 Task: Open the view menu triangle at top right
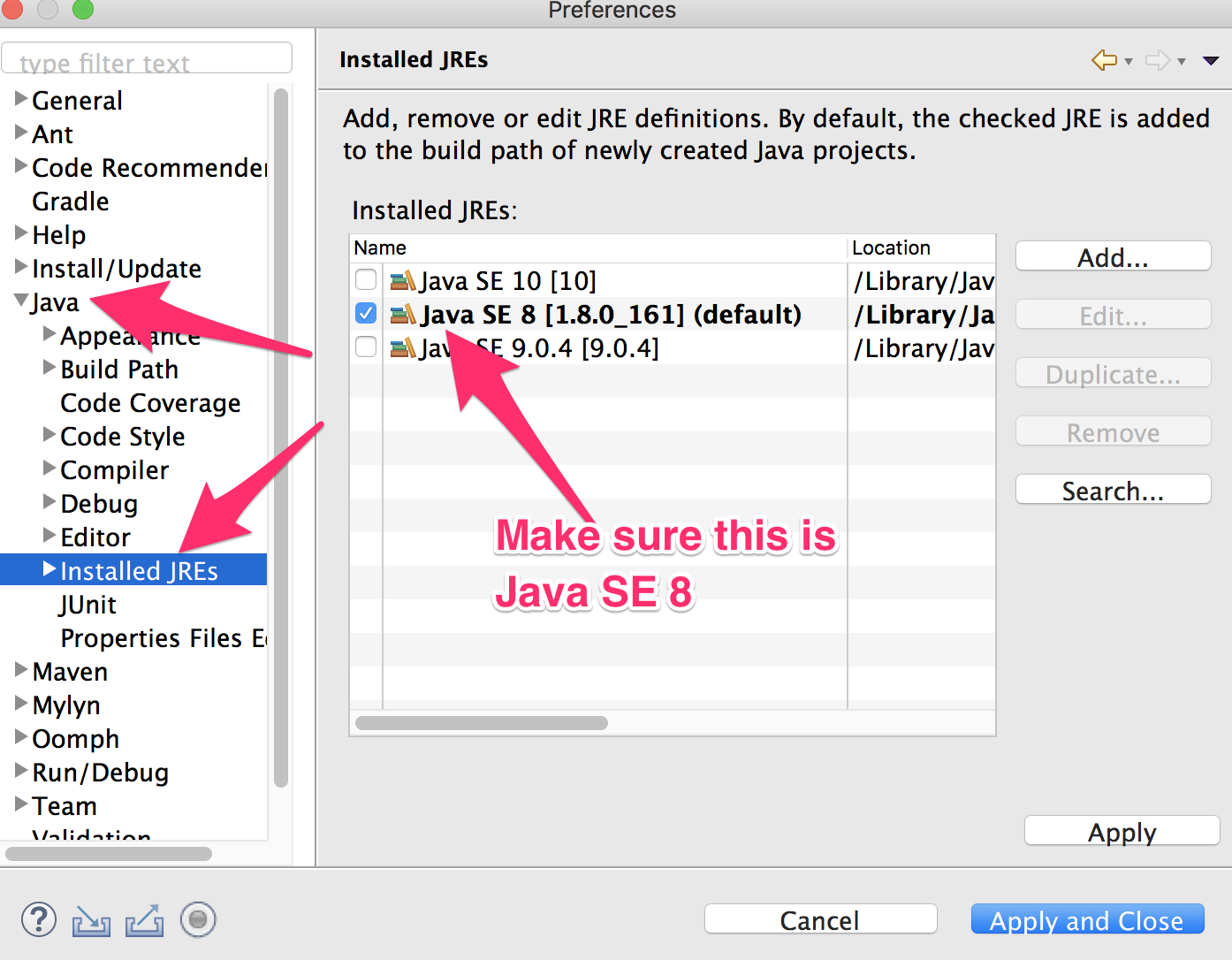pyautogui.click(x=1210, y=60)
